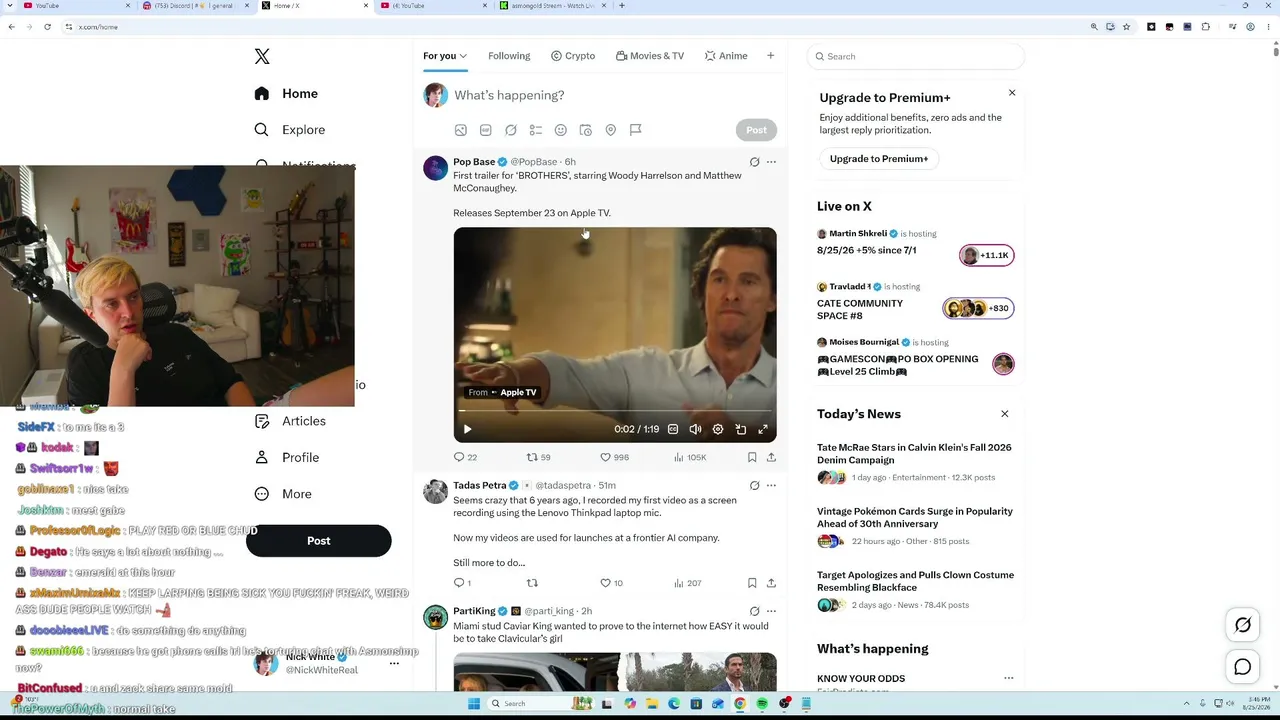Open Grok actions on Tadas Petra post
Image resolution: width=1280 pixels, height=720 pixels.
click(754, 486)
